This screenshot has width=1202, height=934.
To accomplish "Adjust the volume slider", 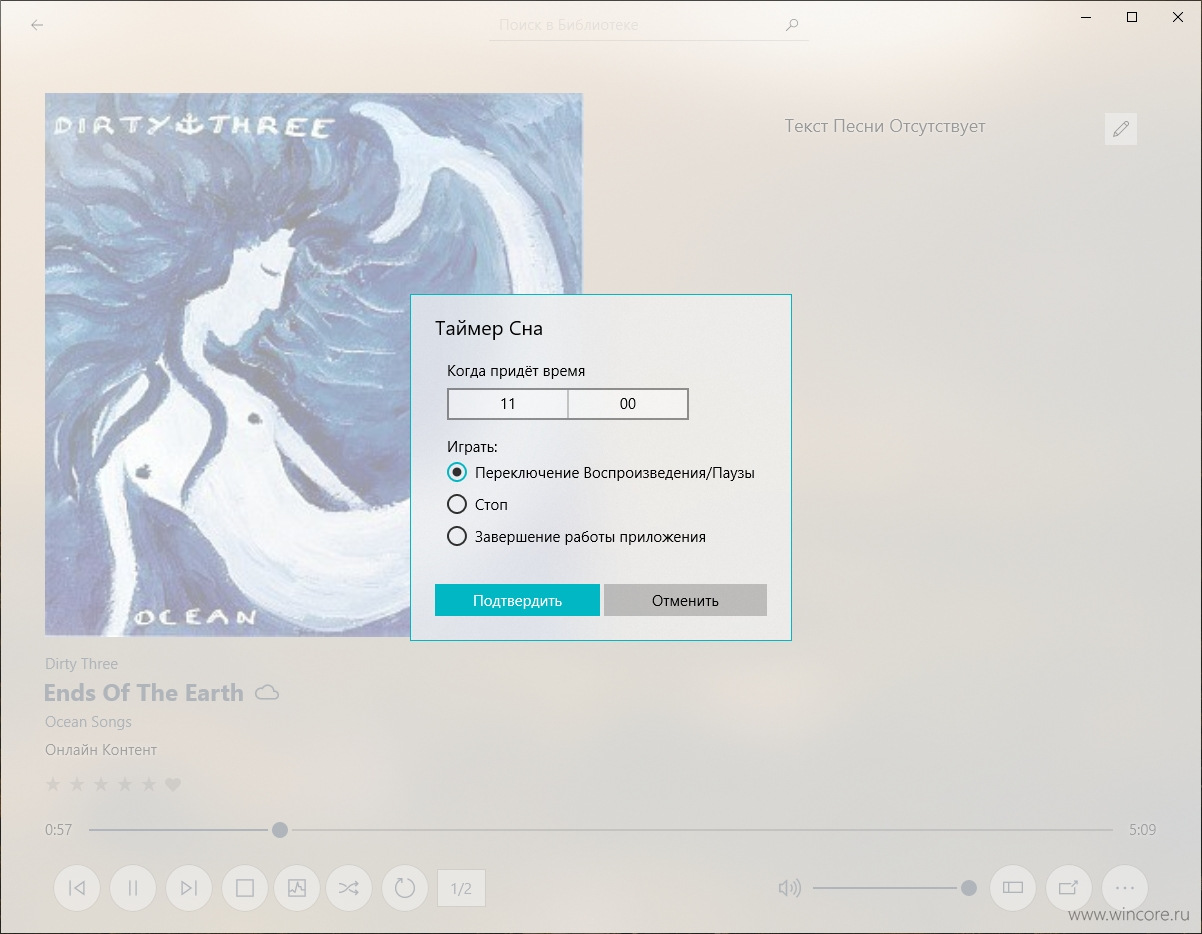I will pyautogui.click(x=894, y=887).
